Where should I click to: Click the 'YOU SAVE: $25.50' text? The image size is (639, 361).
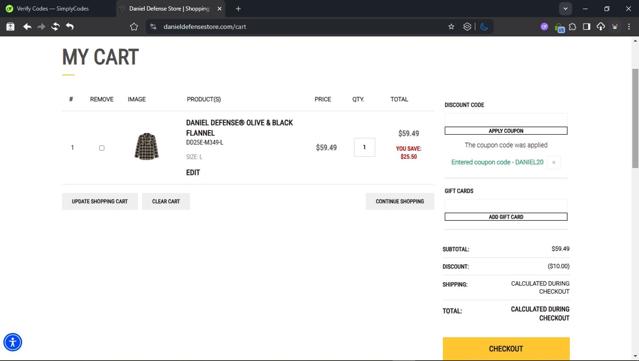click(x=408, y=152)
